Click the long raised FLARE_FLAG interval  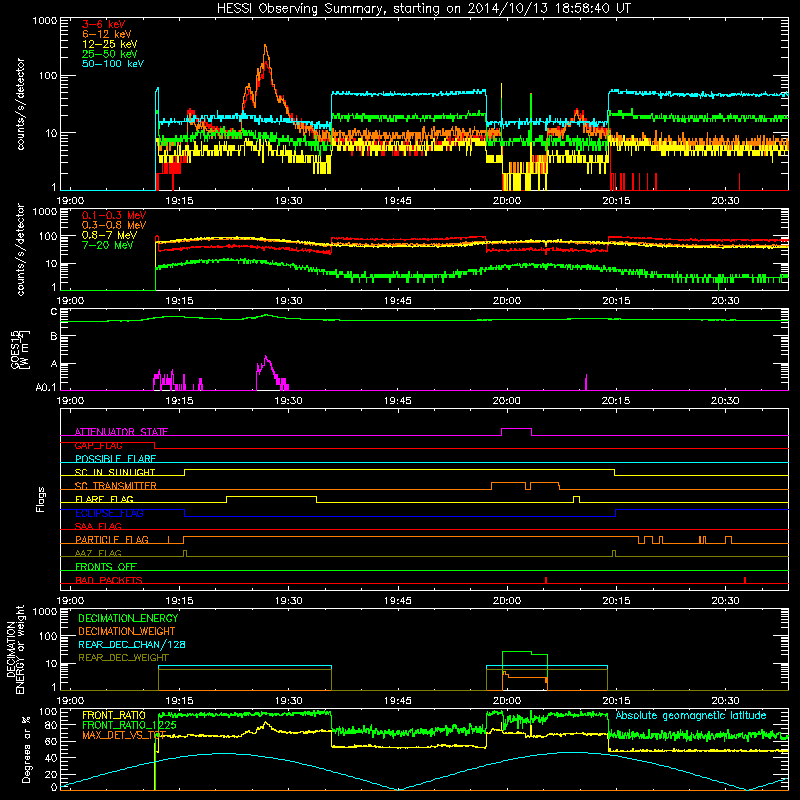tap(271, 497)
